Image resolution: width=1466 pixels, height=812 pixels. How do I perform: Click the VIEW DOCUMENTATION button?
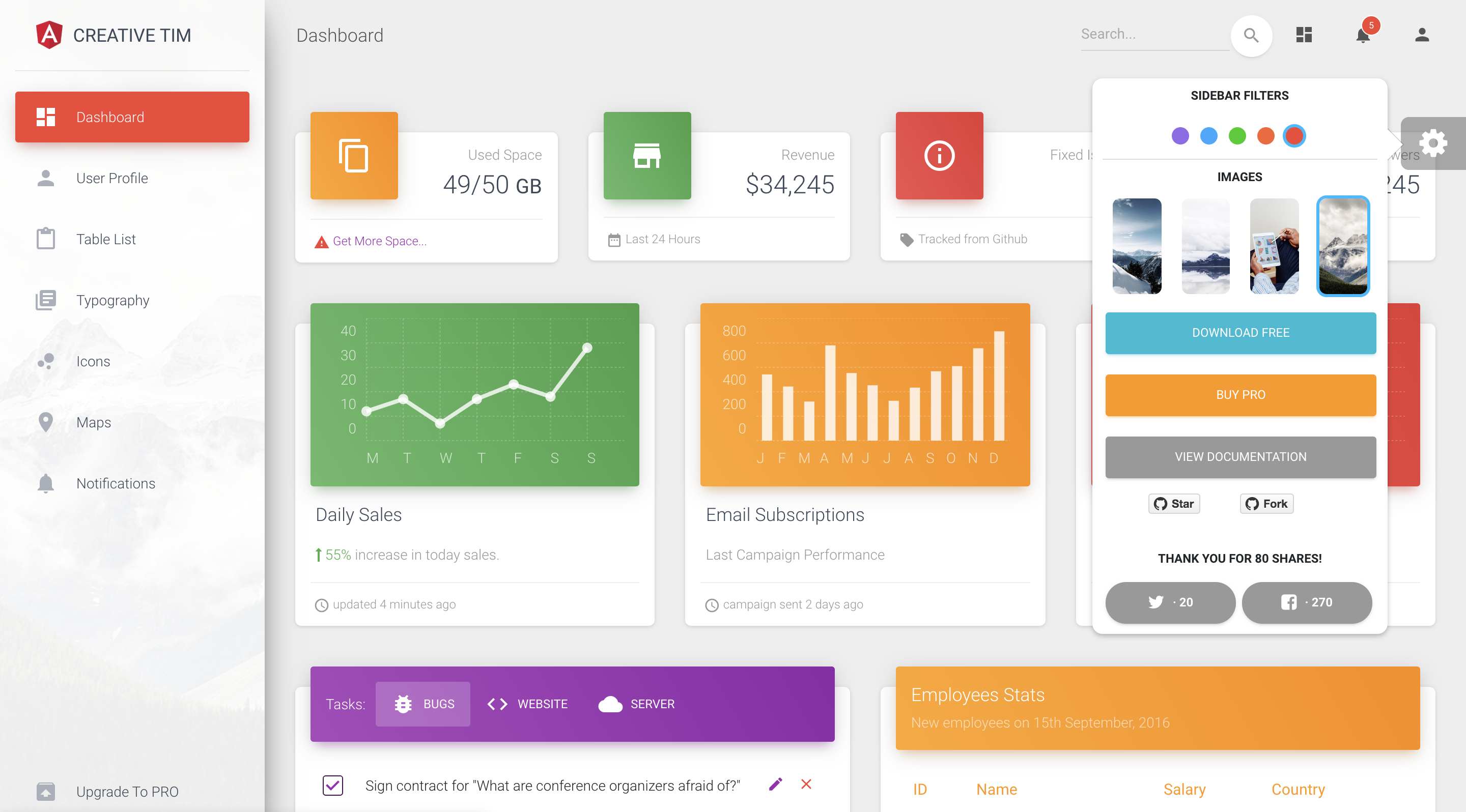(1239, 456)
